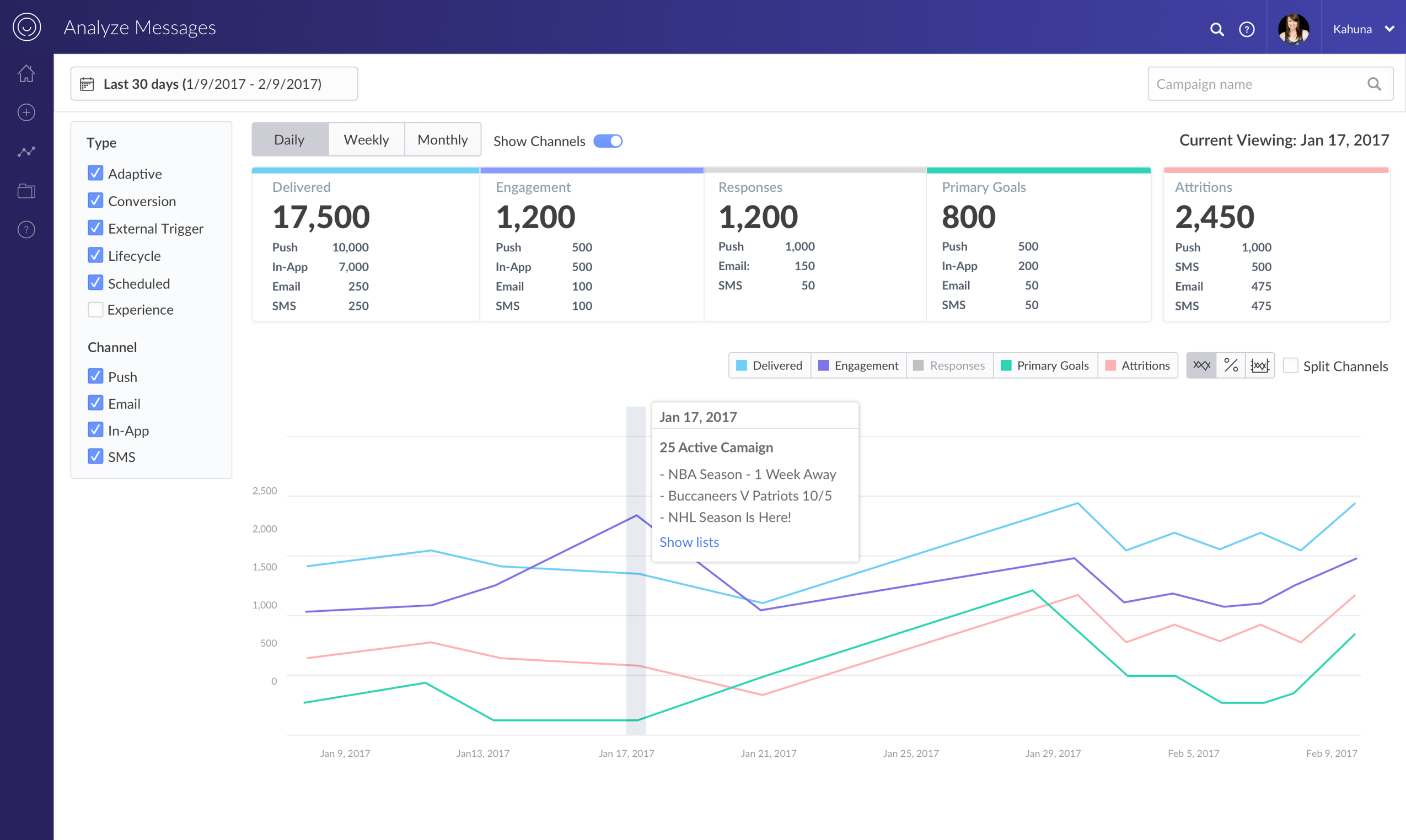The width and height of the screenshot is (1406, 840).
Task: Enable the Split Channels checkbox
Action: [x=1290, y=365]
